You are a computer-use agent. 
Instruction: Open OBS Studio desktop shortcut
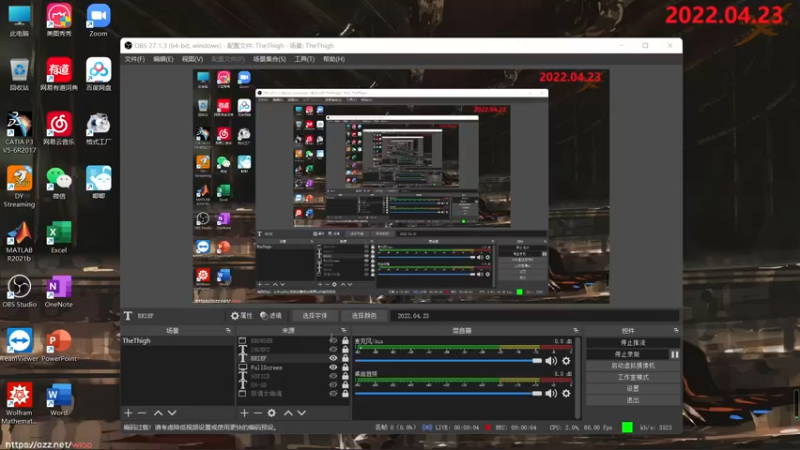[x=19, y=291]
